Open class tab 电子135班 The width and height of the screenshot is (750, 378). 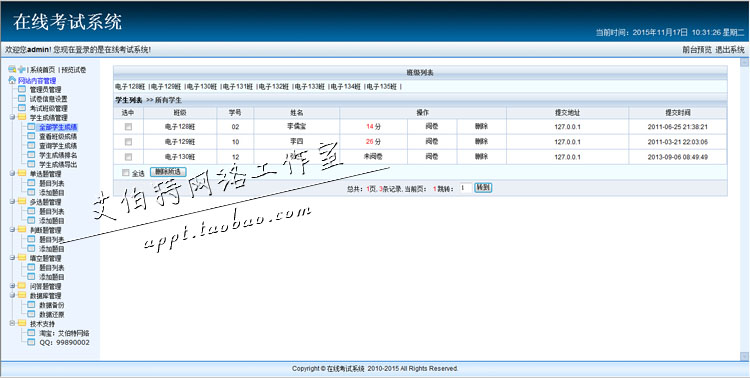click(381, 87)
